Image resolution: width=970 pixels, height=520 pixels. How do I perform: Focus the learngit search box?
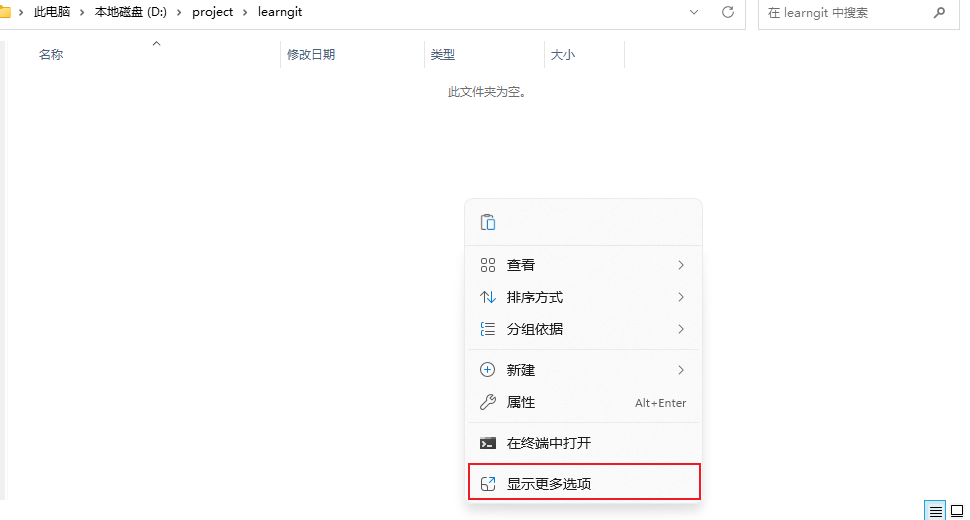click(845, 13)
